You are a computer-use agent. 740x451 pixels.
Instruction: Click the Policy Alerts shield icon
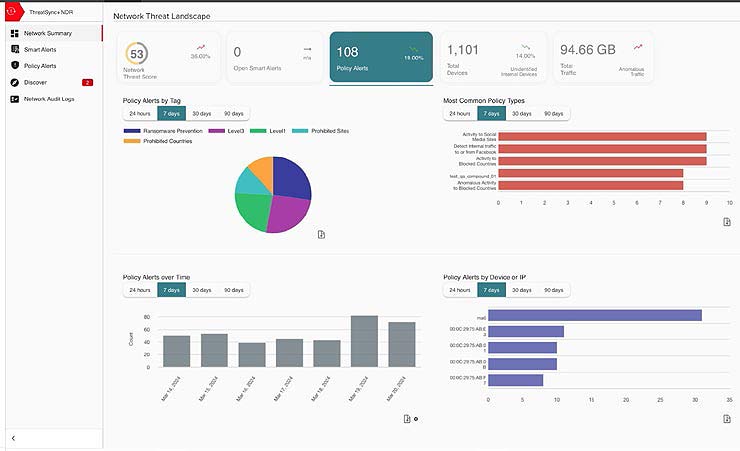tap(15, 65)
